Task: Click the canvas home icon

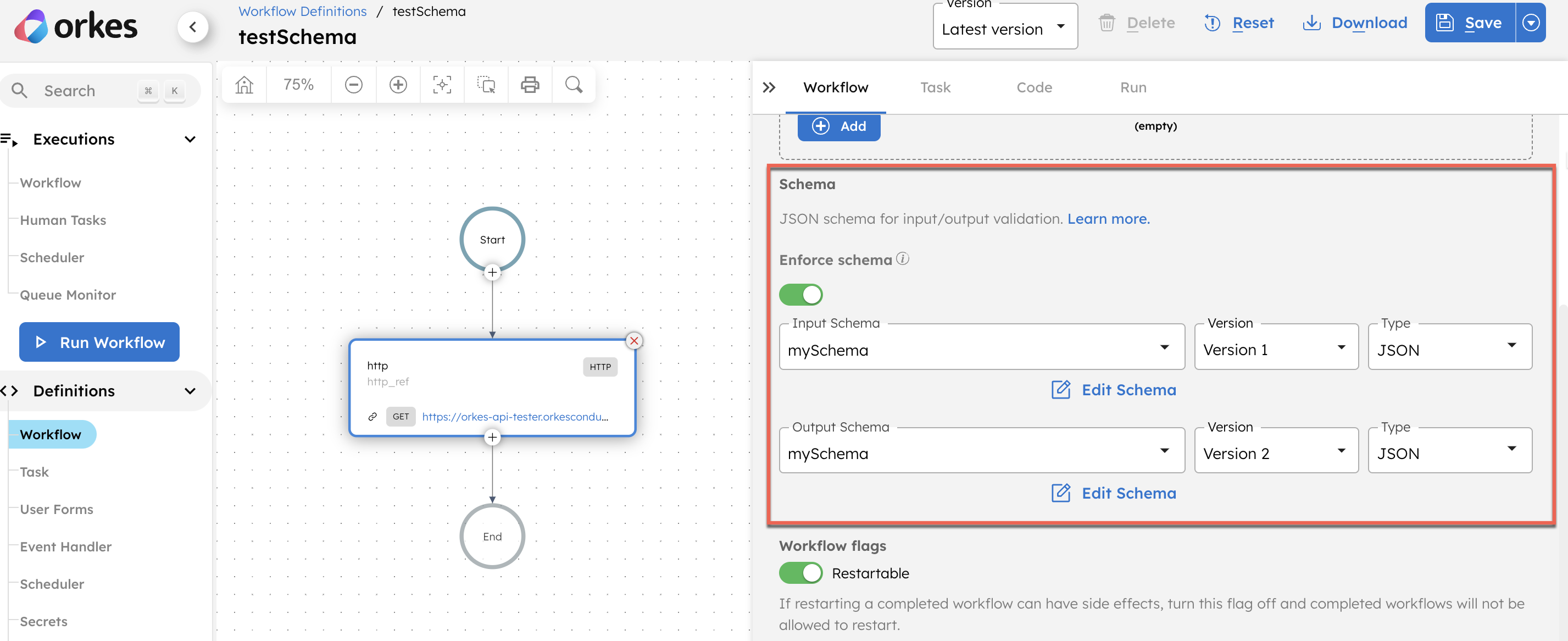Action: [244, 85]
